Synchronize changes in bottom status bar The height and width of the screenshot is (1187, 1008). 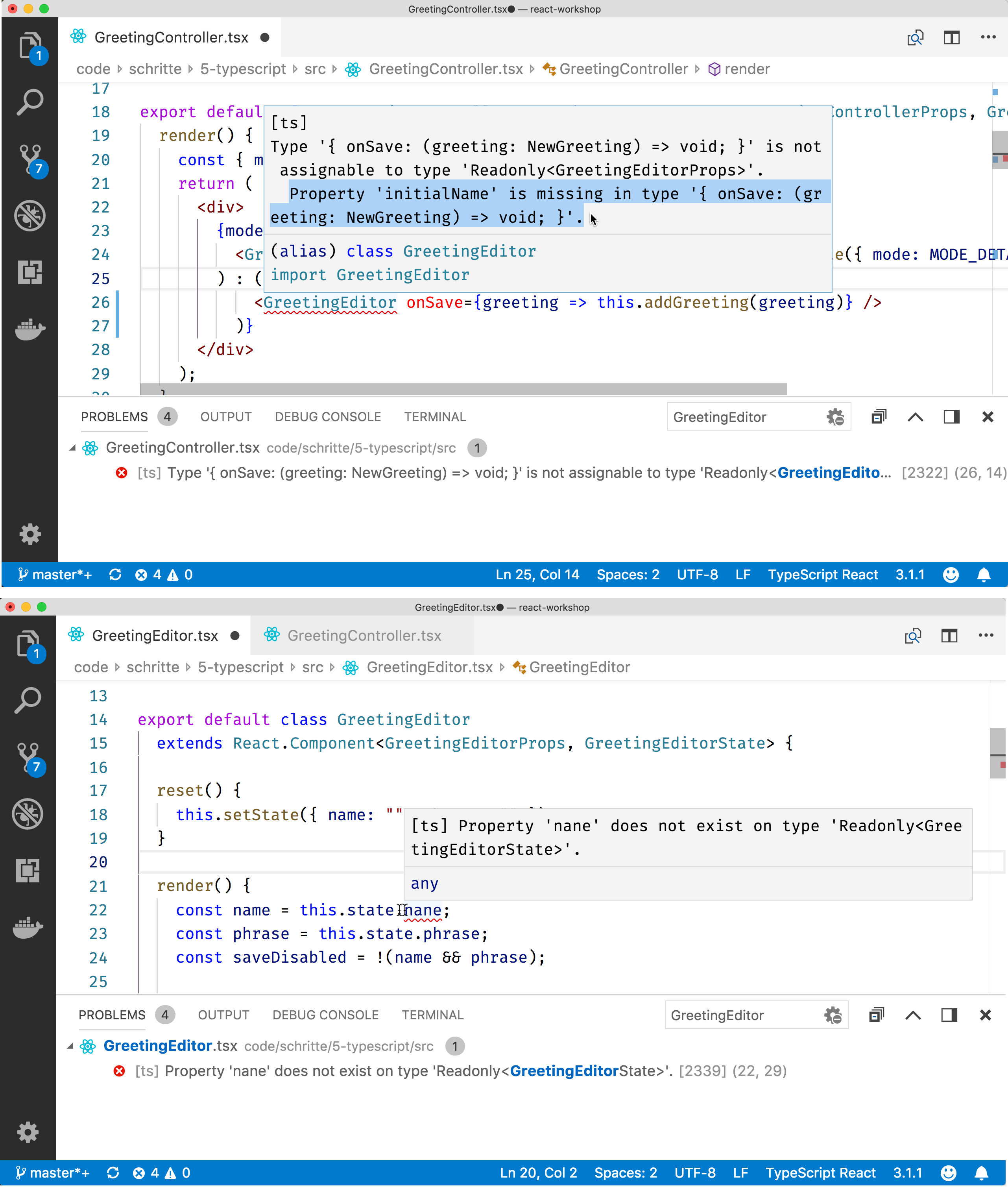113,1173
